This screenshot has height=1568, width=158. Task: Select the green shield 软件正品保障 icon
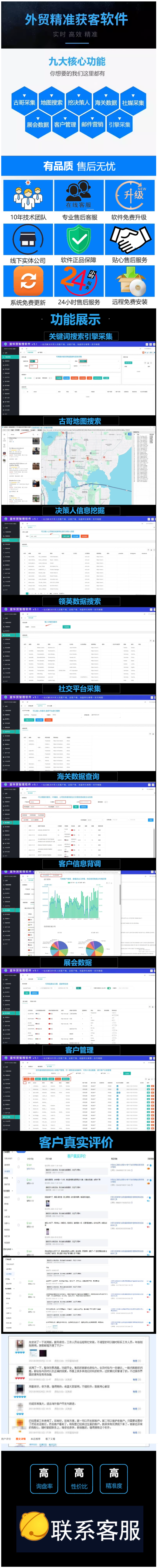(79, 239)
